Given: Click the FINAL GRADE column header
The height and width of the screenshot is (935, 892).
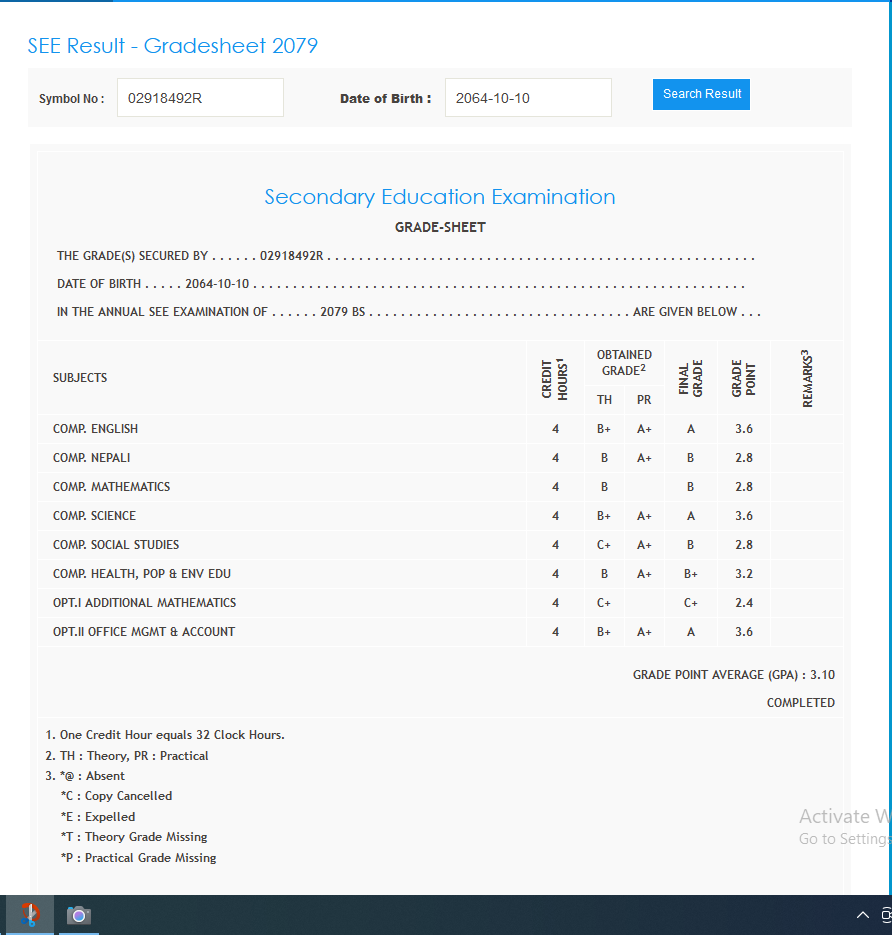Looking at the screenshot, I should tap(691, 378).
